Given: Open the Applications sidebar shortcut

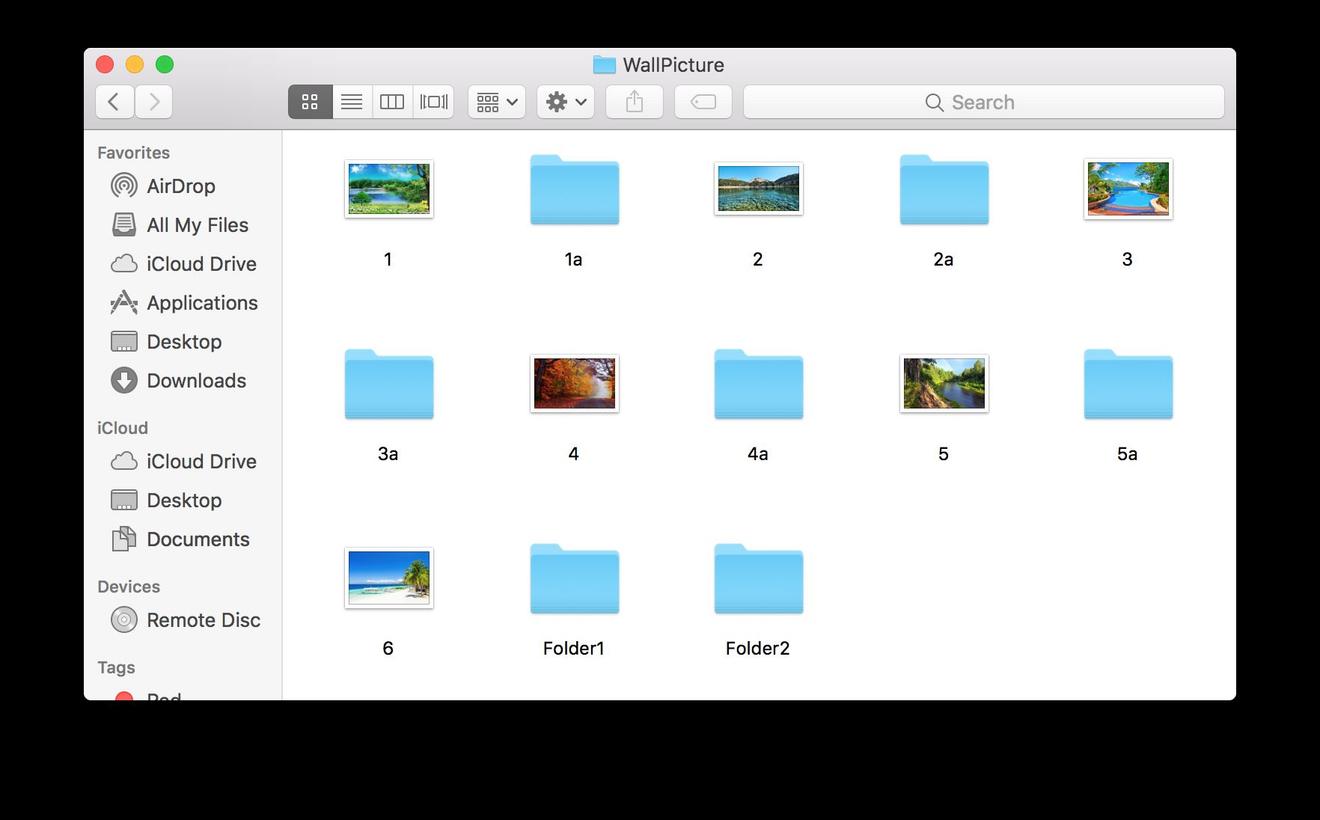Looking at the screenshot, I should click(202, 303).
